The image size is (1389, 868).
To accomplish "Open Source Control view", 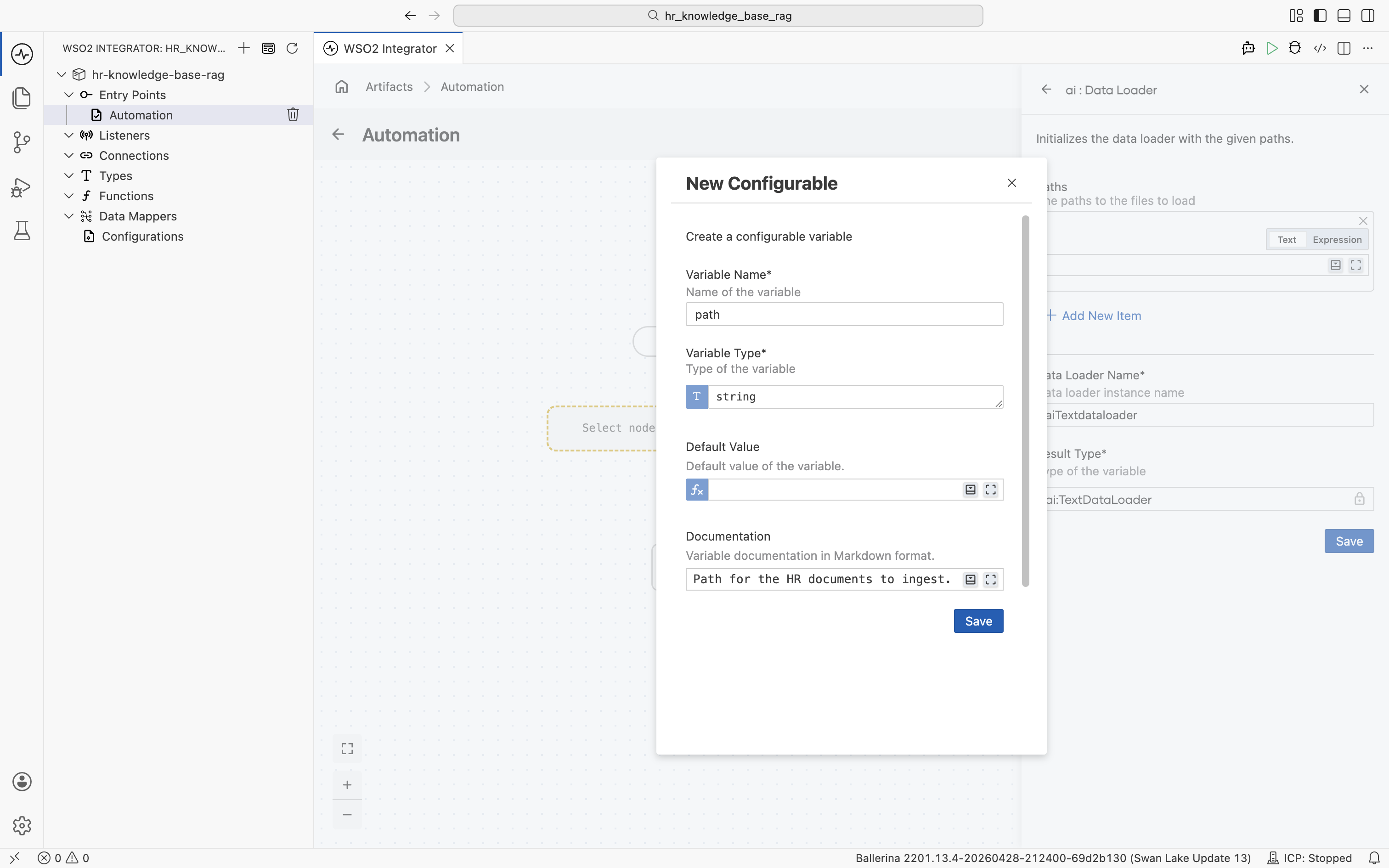I will tap(22, 142).
